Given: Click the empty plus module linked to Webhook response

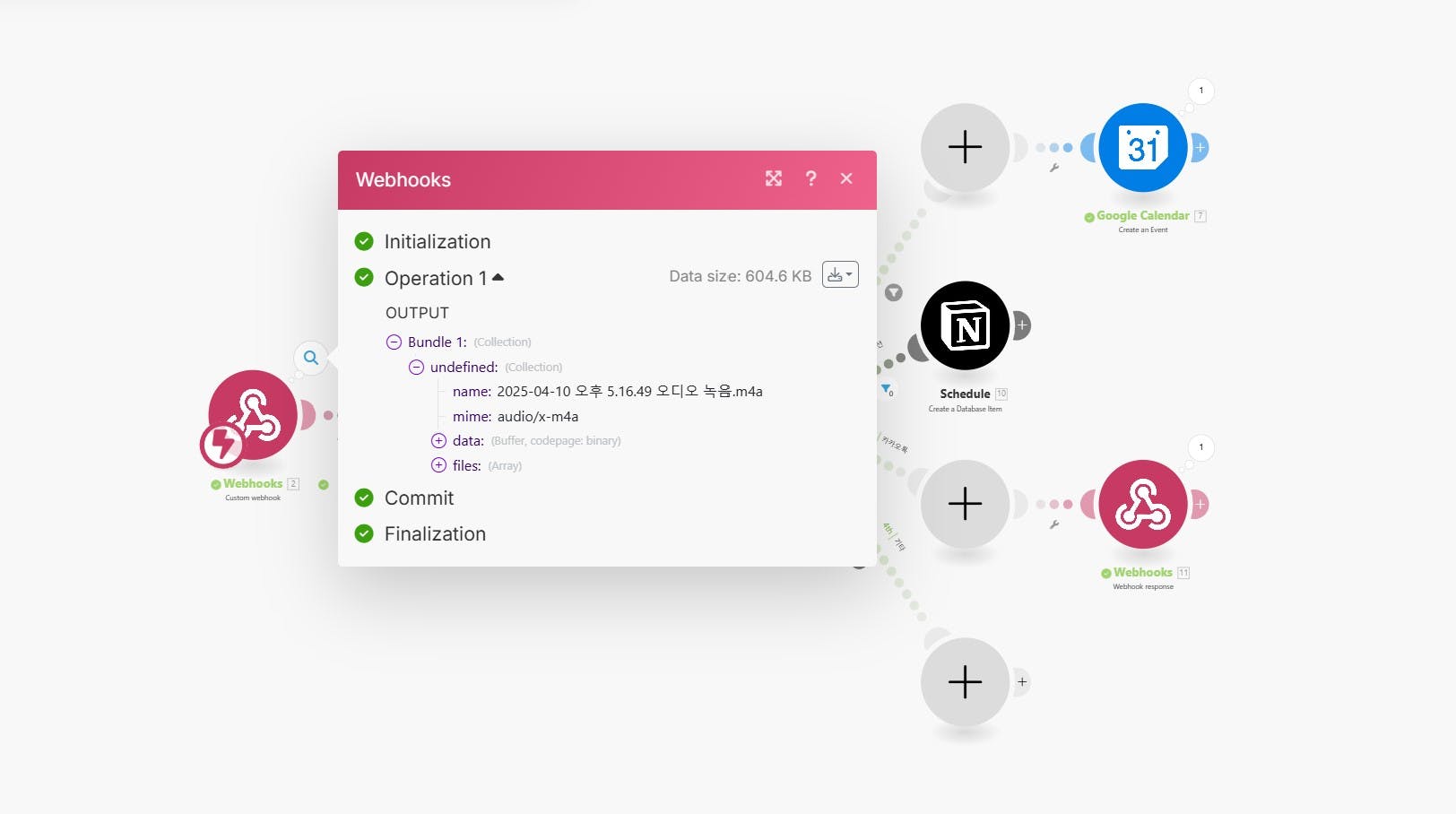Looking at the screenshot, I should click(965, 504).
